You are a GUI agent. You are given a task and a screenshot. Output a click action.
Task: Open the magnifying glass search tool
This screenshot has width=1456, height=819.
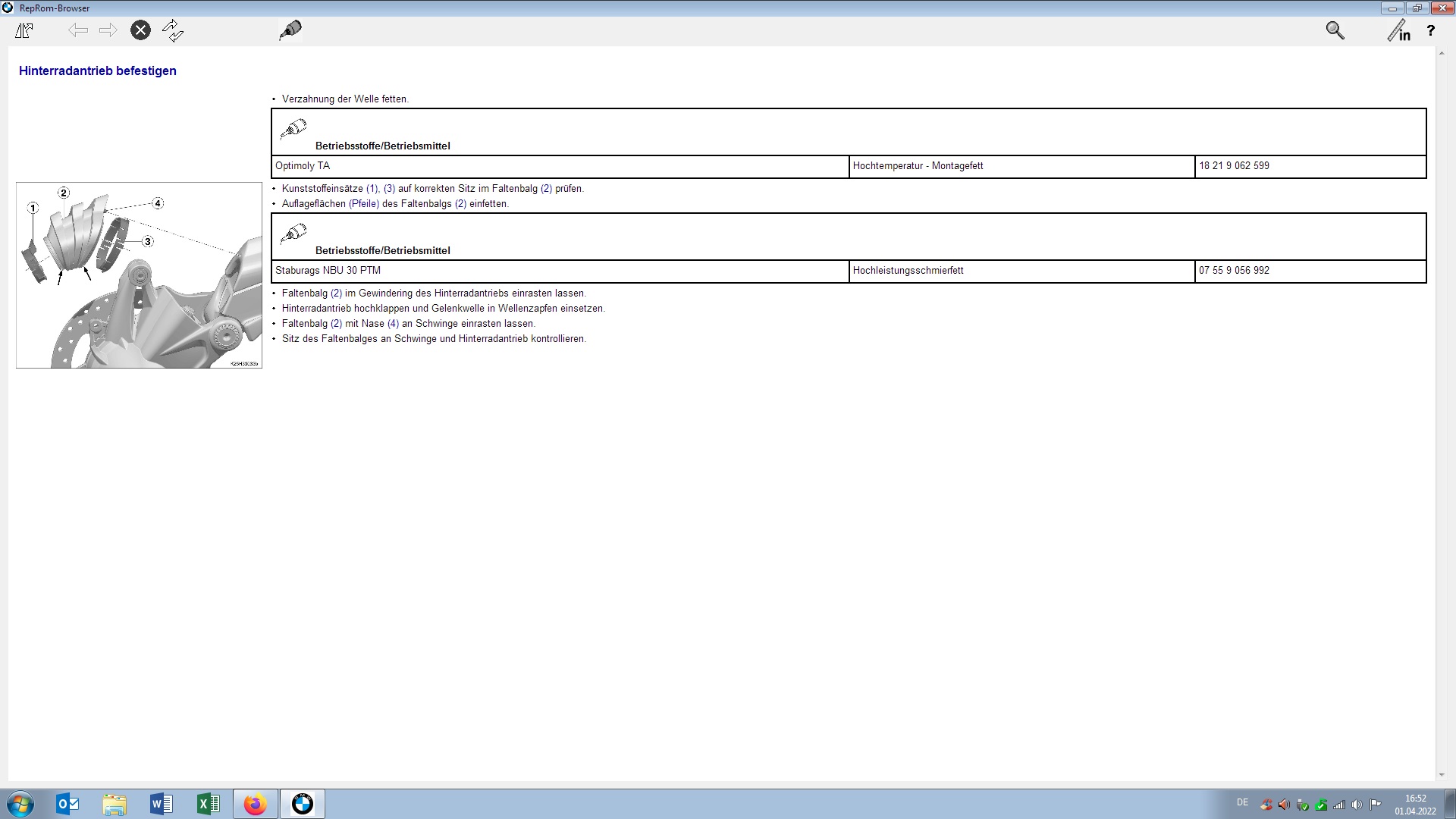coord(1335,30)
